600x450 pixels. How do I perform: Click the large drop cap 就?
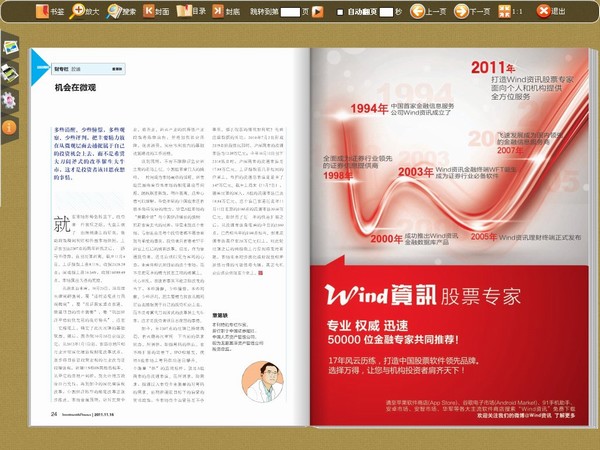point(62,224)
